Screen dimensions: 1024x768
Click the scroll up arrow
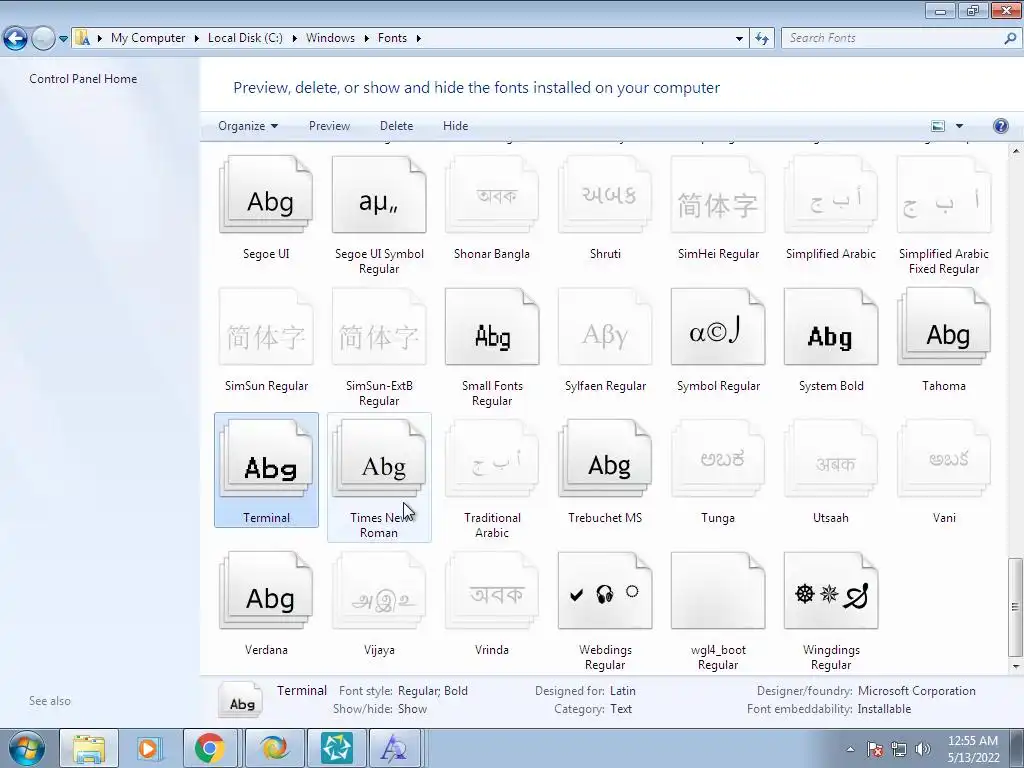point(1015,151)
